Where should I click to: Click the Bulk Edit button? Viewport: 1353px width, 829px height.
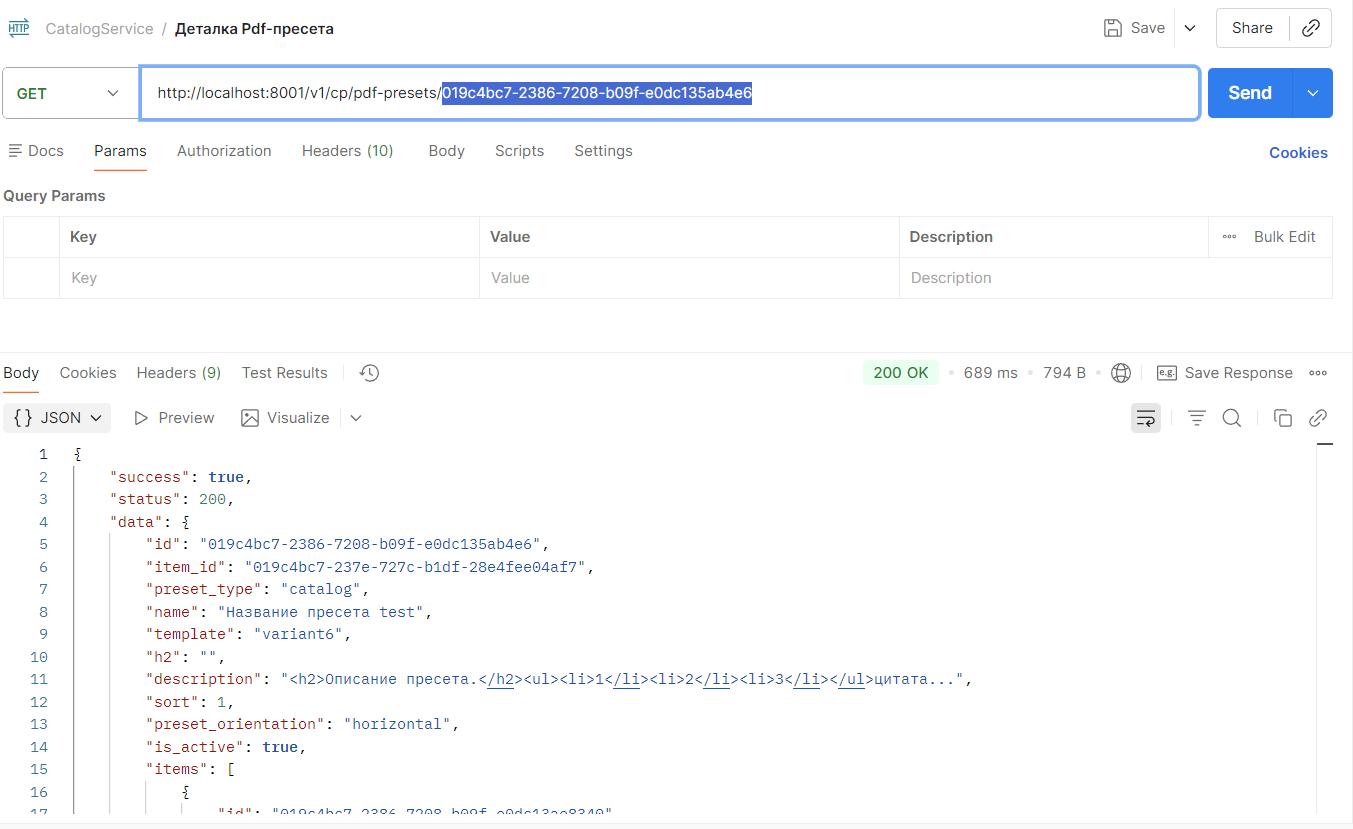pyautogui.click(x=1270, y=237)
